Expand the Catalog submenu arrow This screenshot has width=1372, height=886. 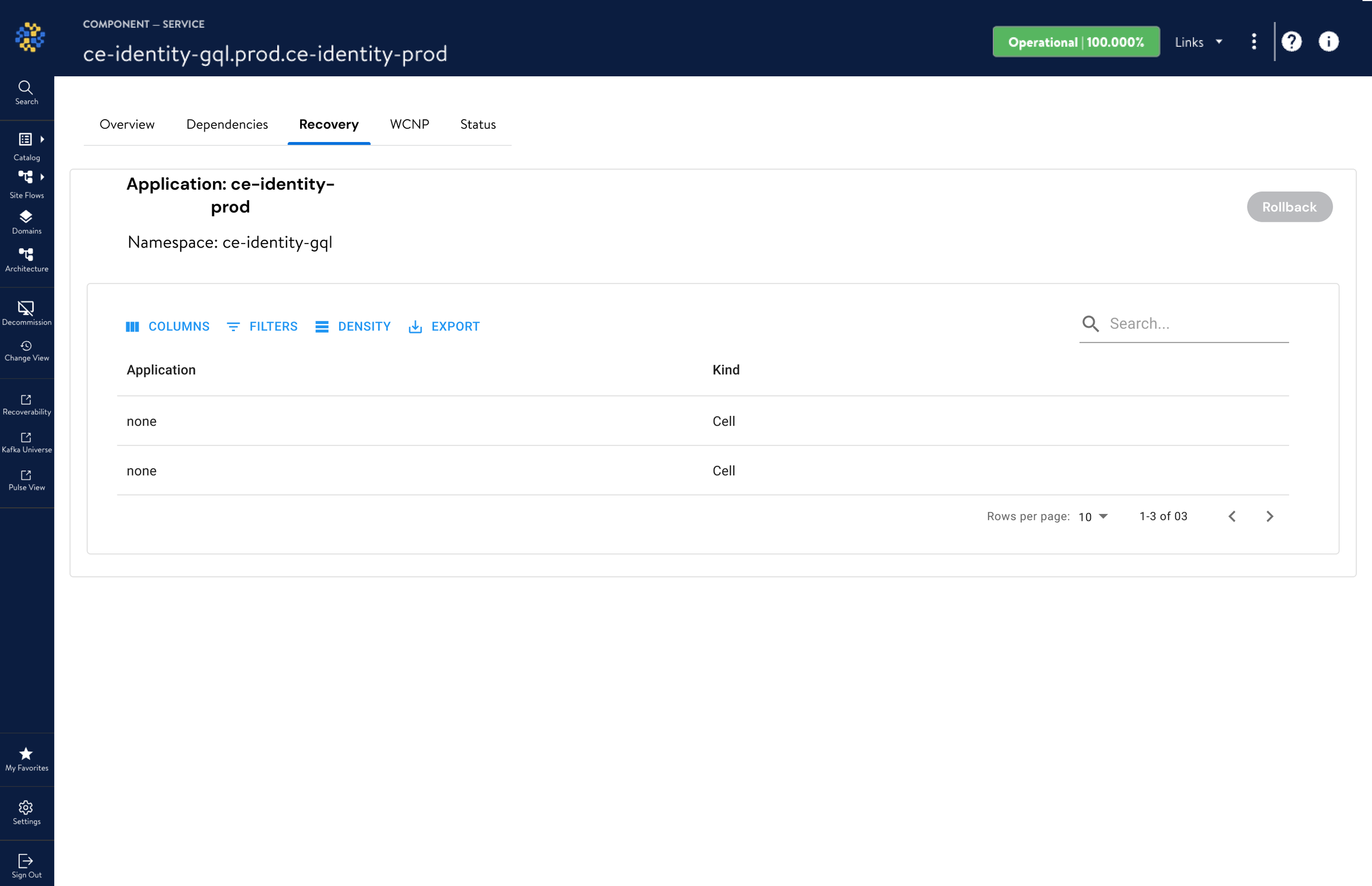click(42, 139)
